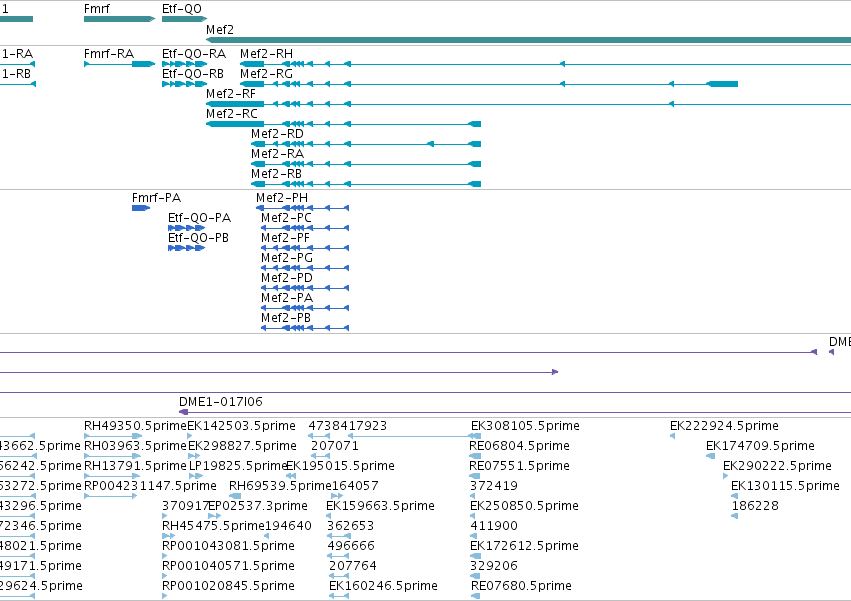Screen dimensions: 851x601
Task: Click the 411900 EST label
Action: pos(494,527)
